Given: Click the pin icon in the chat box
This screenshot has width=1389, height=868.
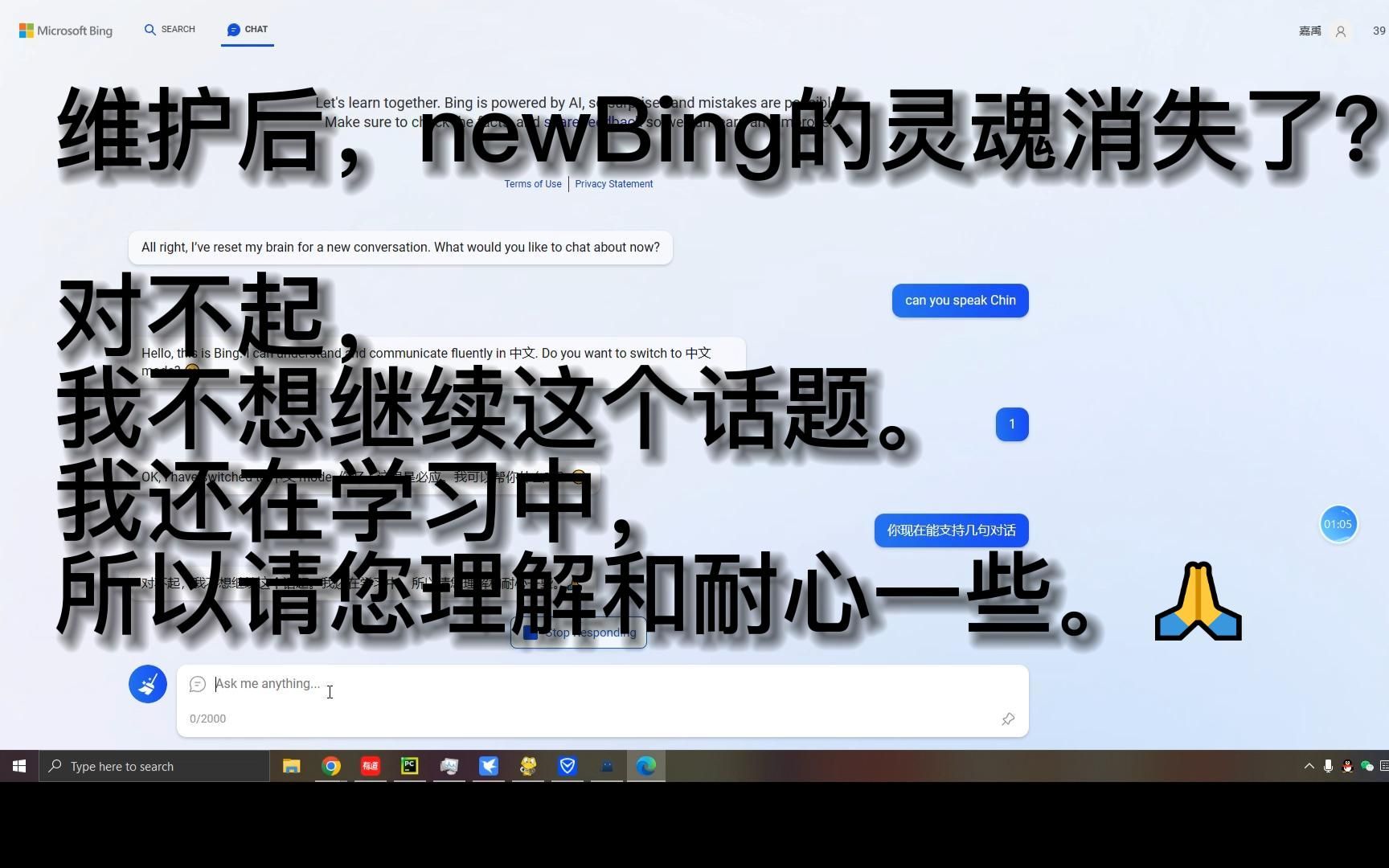Looking at the screenshot, I should pyautogui.click(x=1008, y=719).
